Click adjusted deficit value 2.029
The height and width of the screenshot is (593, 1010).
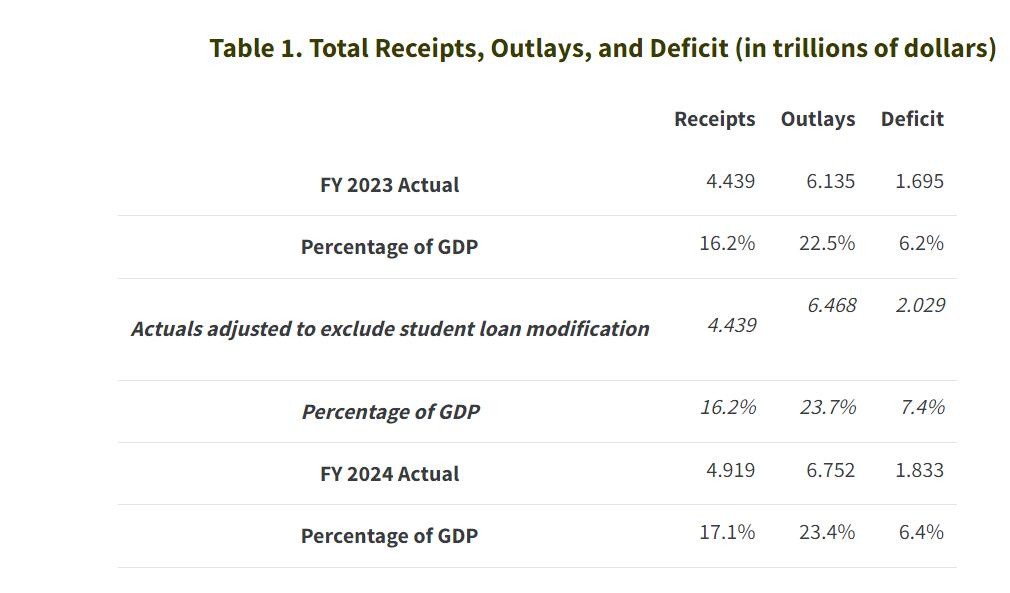(920, 306)
